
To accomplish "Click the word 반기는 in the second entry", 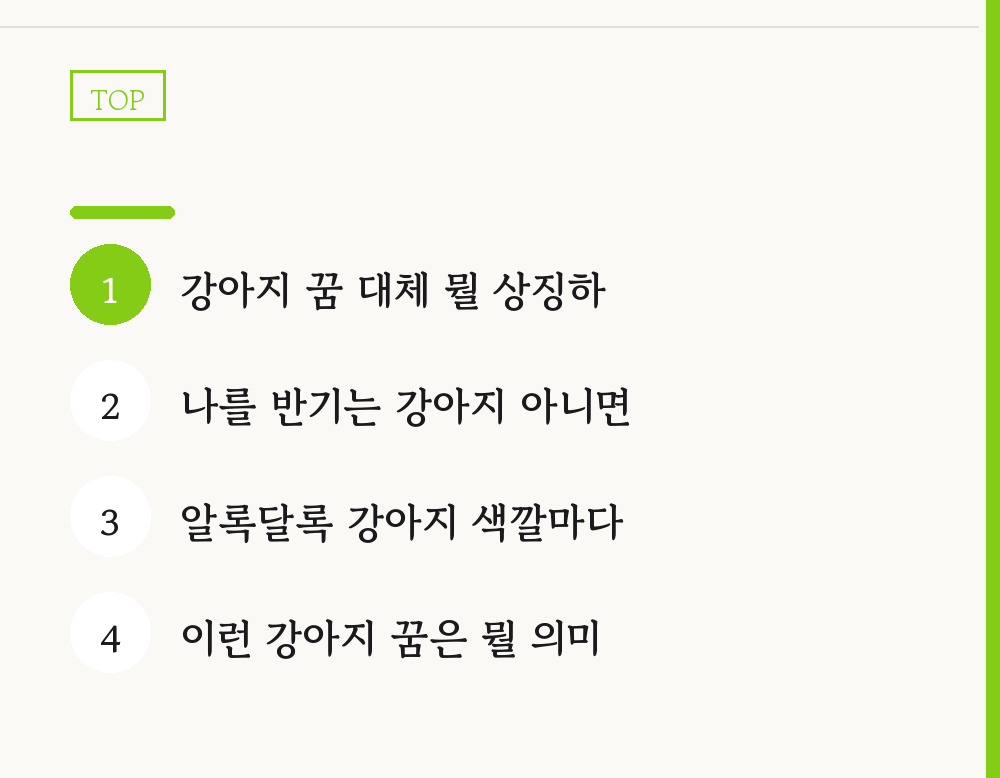I will point(326,407).
